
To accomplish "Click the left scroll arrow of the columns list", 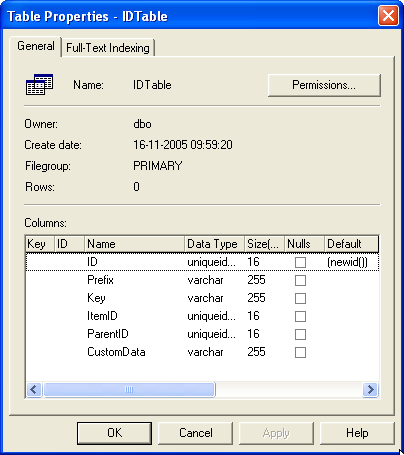I will [34, 389].
